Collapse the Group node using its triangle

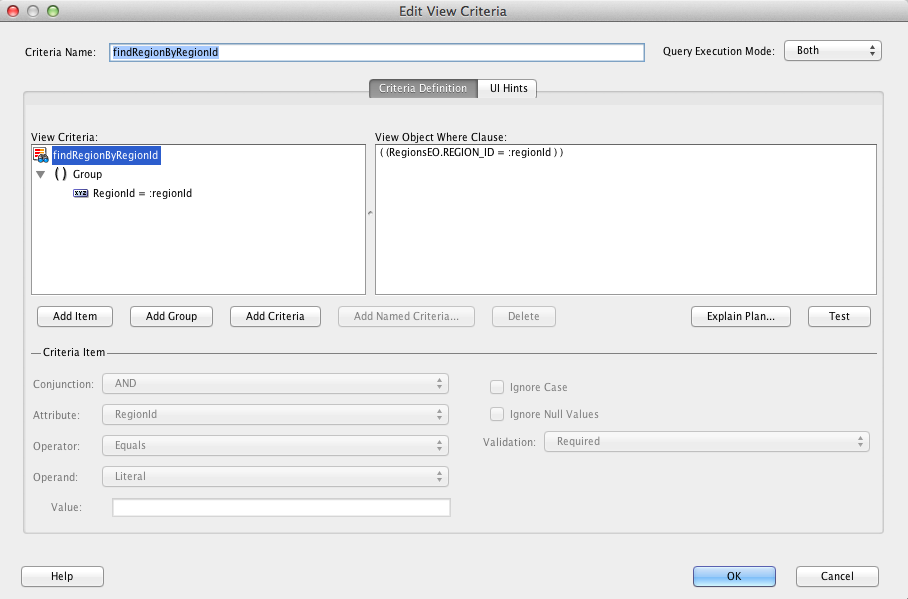pyautogui.click(x=41, y=174)
